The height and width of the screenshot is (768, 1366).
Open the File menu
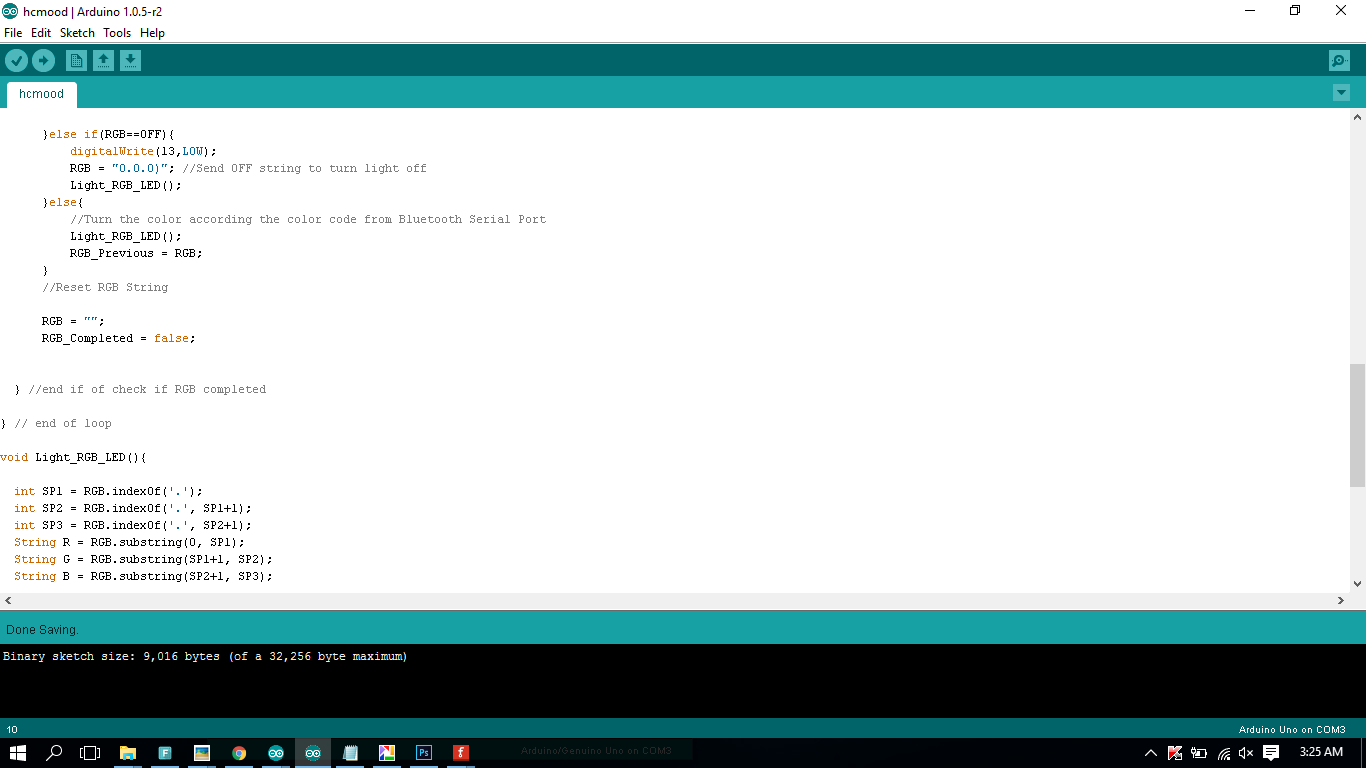[13, 32]
